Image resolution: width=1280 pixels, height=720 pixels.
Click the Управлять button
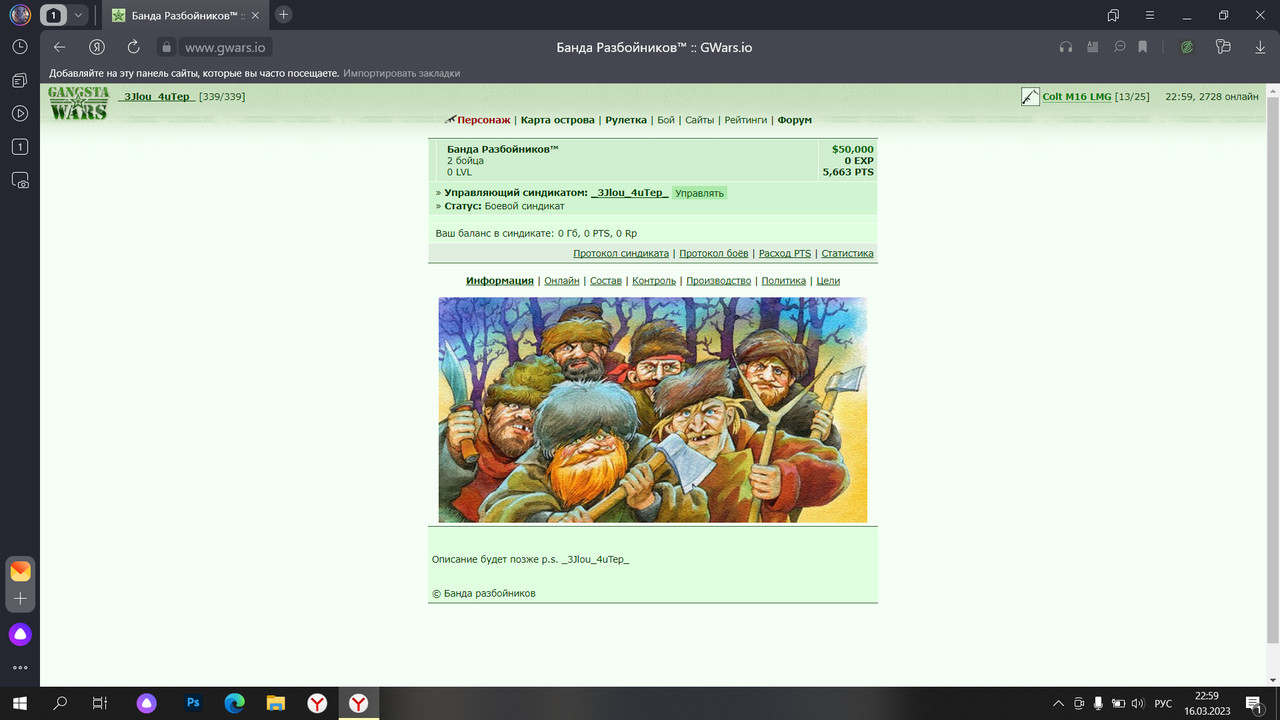(699, 193)
